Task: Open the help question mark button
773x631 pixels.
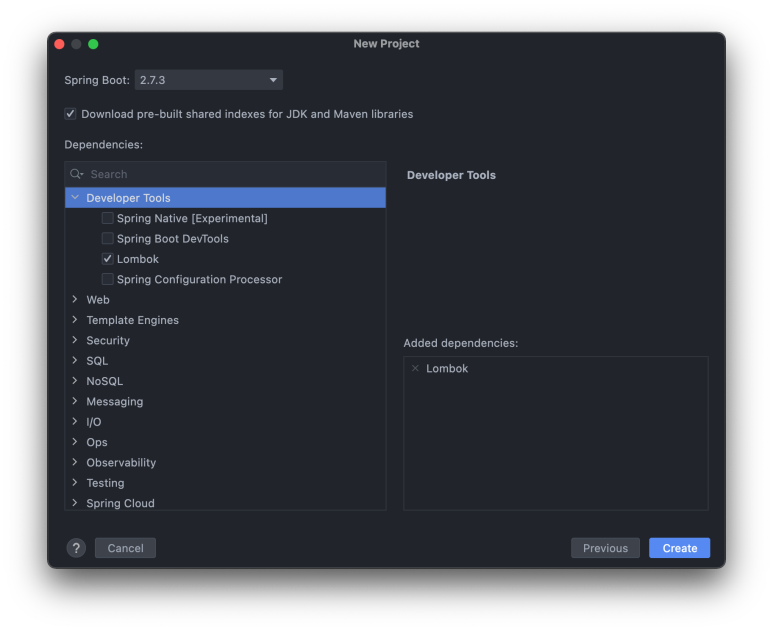Action: point(76,548)
